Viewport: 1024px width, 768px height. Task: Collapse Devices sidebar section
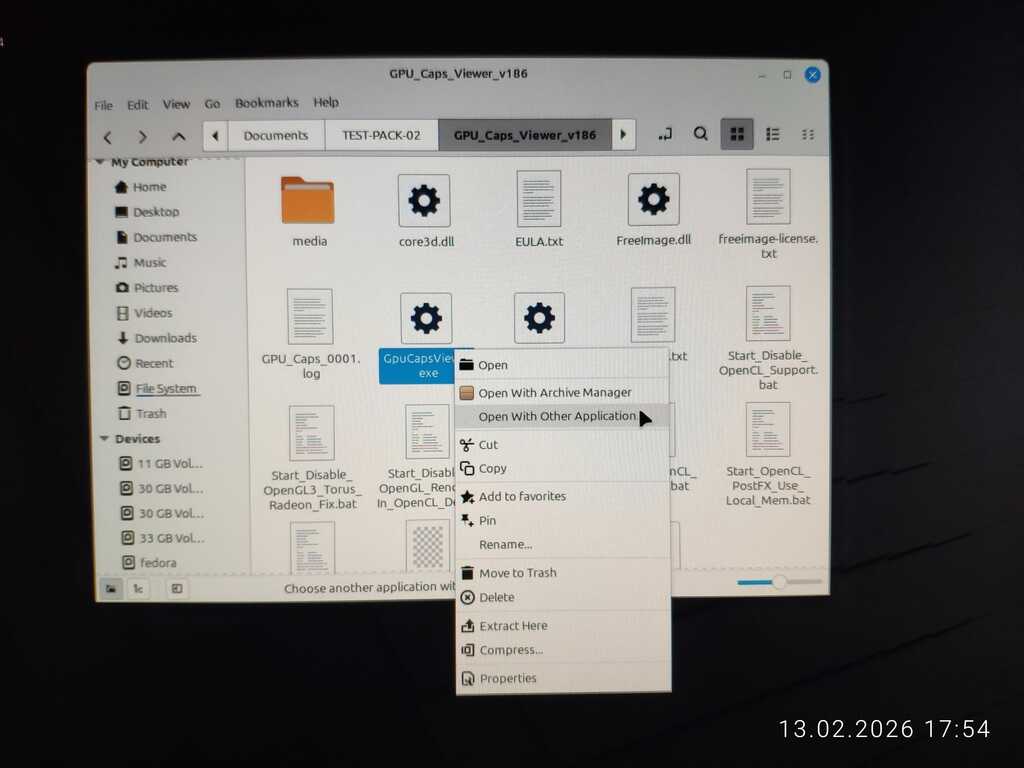[104, 438]
